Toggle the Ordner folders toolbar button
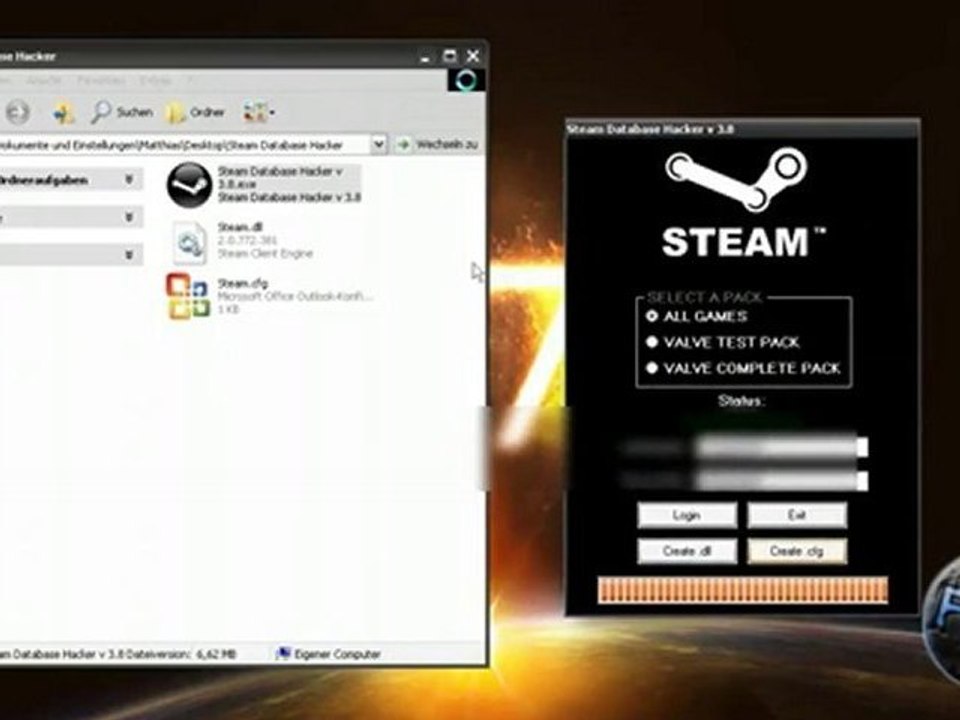 tap(196, 112)
